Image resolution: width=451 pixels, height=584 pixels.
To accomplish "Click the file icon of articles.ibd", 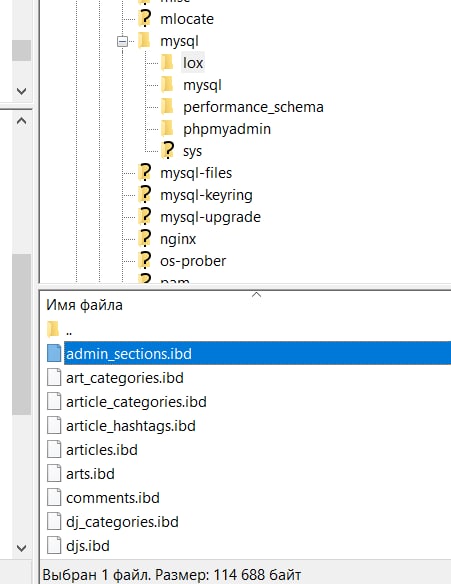I will pyautogui.click(x=54, y=450).
